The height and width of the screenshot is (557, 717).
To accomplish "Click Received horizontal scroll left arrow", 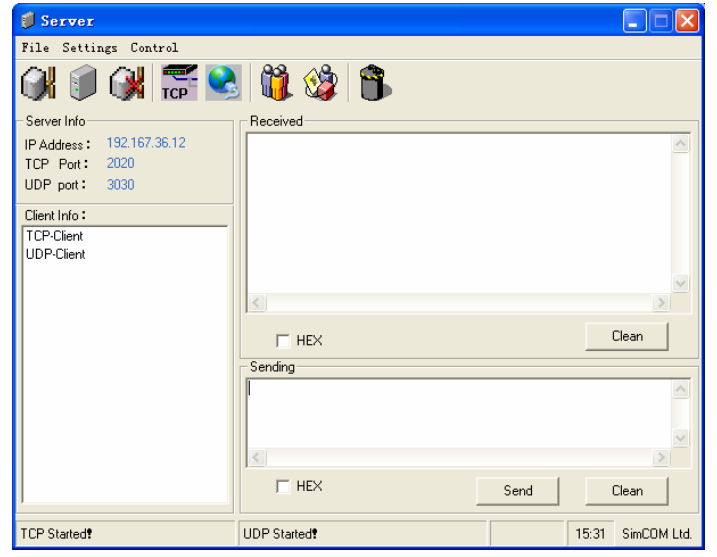I will tap(257, 303).
